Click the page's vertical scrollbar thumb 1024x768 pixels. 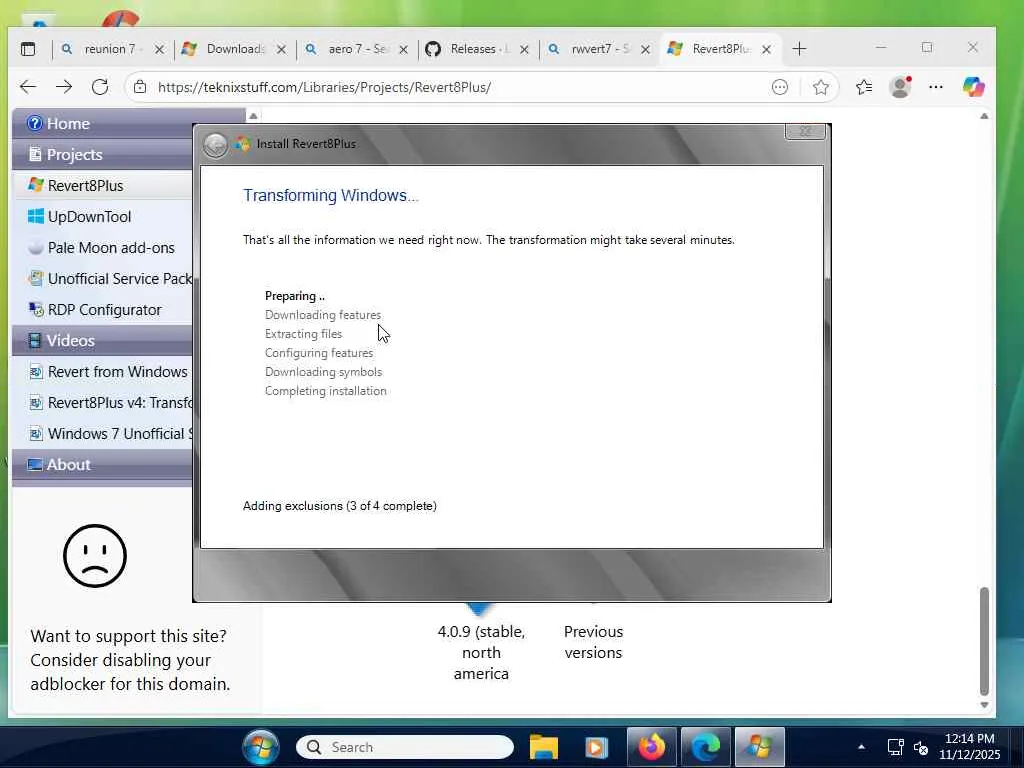pos(984,641)
